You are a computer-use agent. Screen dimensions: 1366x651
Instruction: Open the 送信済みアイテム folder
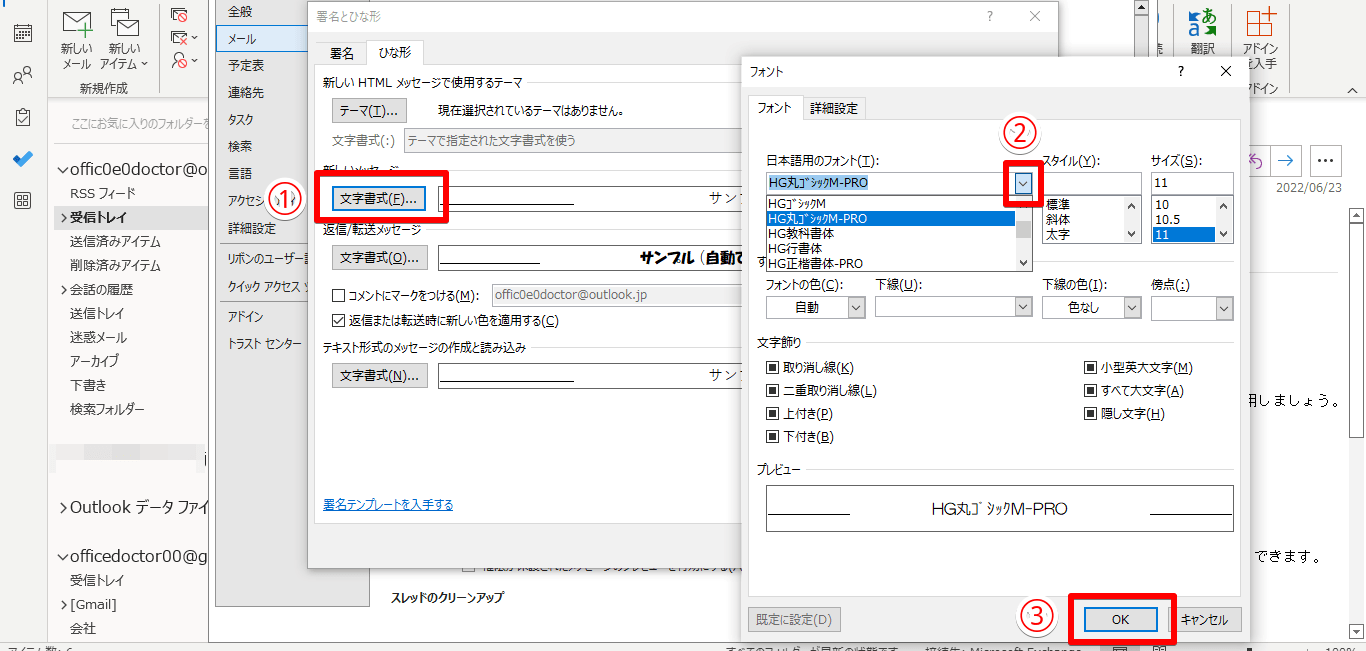115,241
